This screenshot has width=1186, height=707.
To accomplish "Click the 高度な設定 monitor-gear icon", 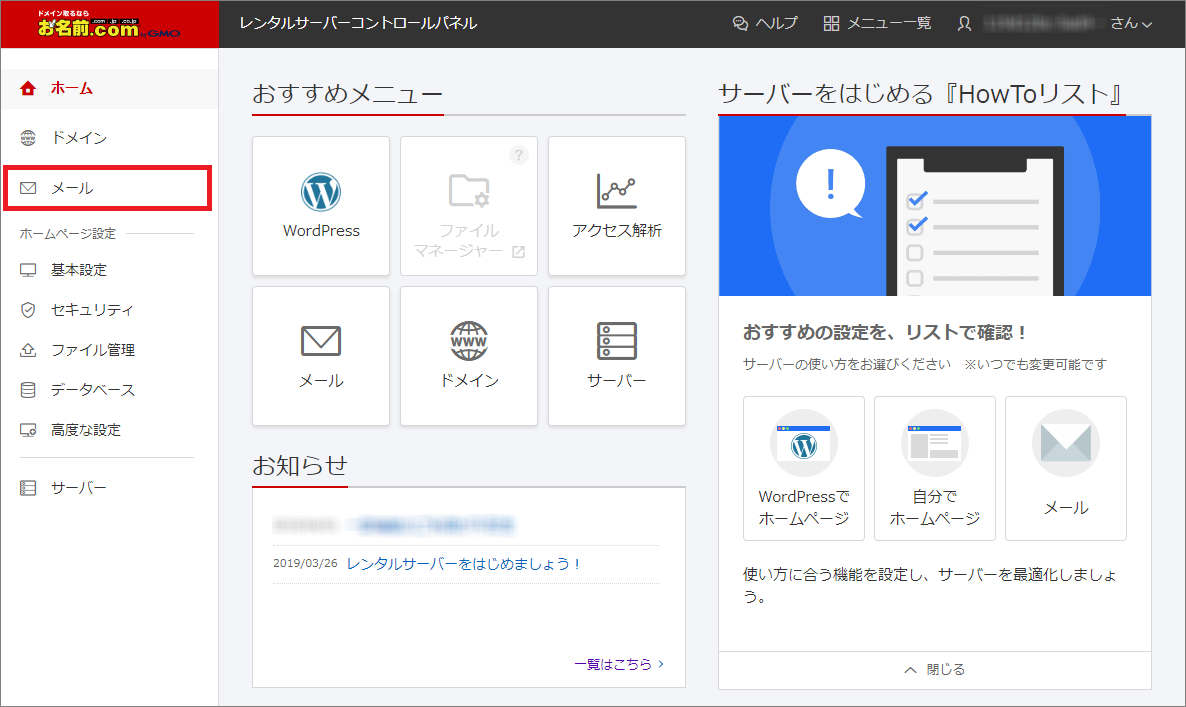I will click(x=28, y=430).
